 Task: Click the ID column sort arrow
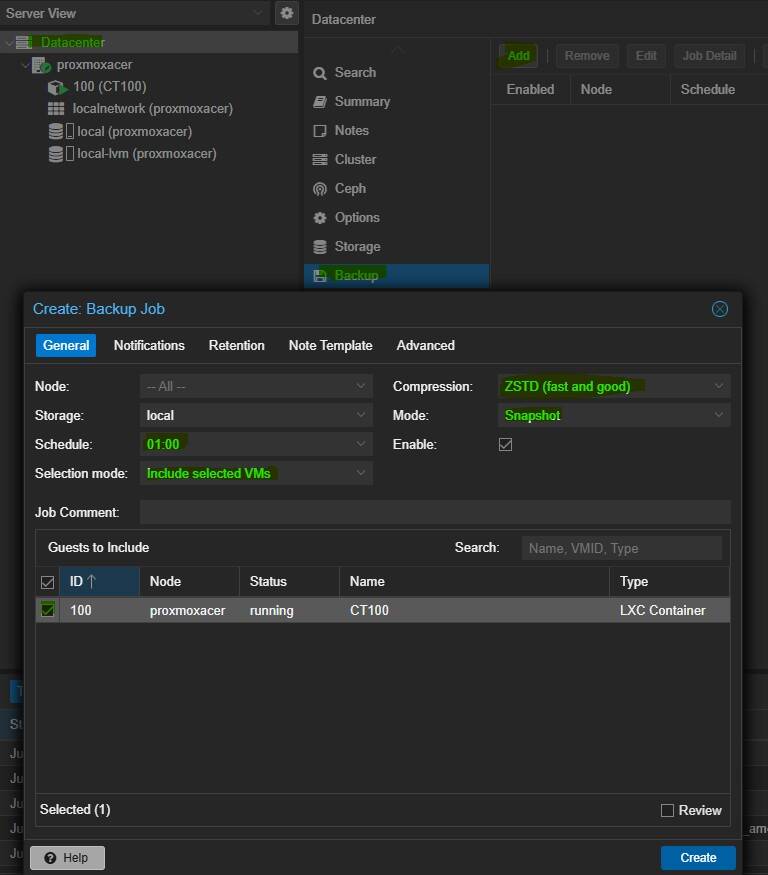(92, 581)
